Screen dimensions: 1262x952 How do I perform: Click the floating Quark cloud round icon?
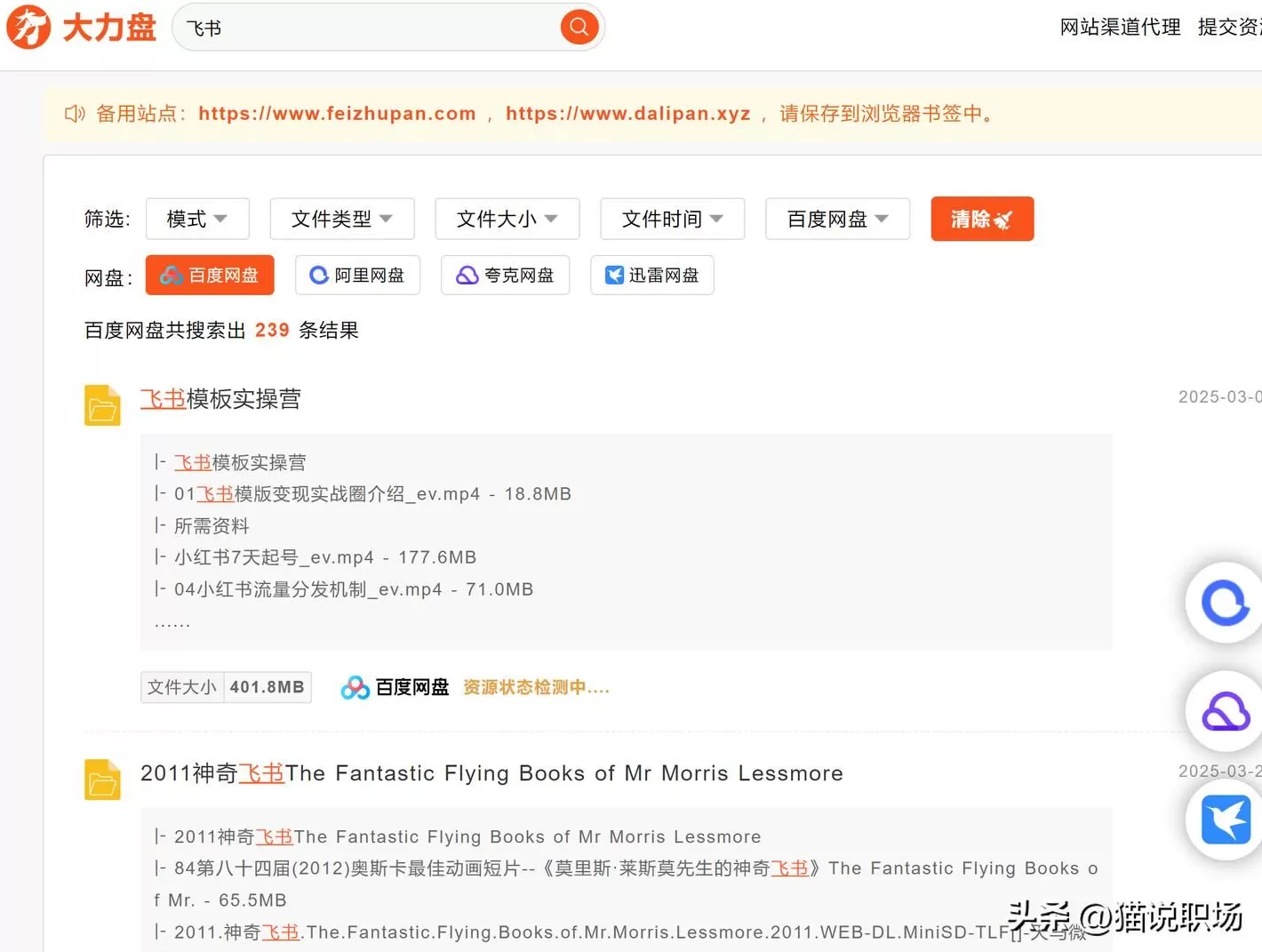tap(1225, 712)
